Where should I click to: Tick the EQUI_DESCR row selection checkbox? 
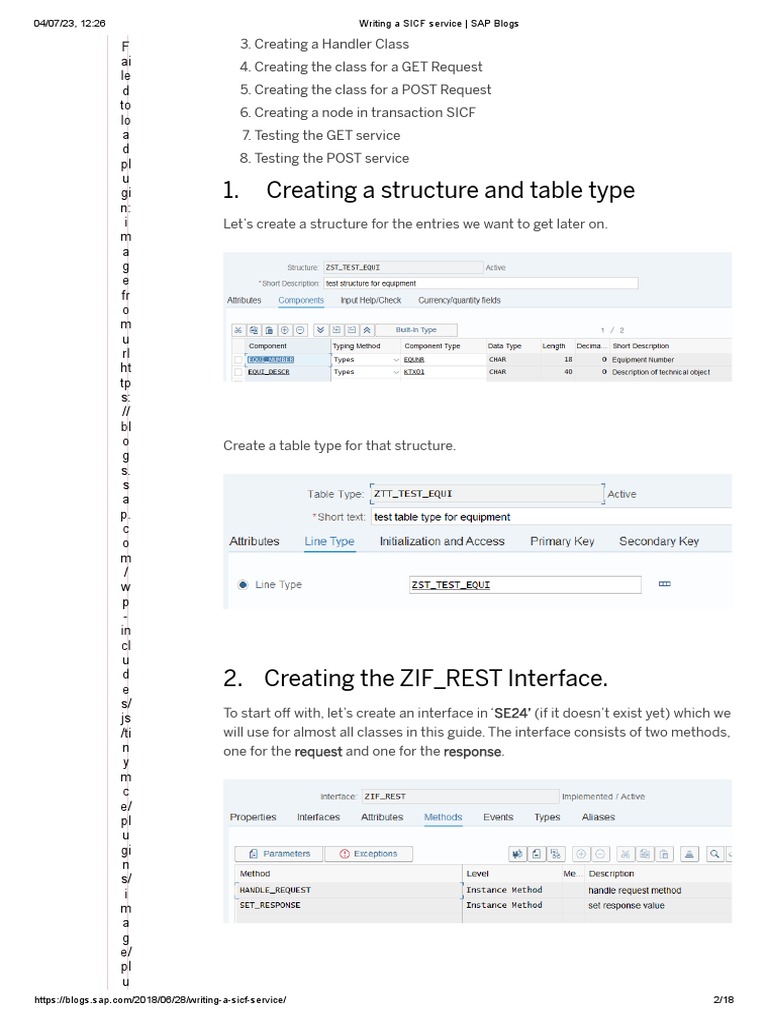pyautogui.click(x=238, y=372)
